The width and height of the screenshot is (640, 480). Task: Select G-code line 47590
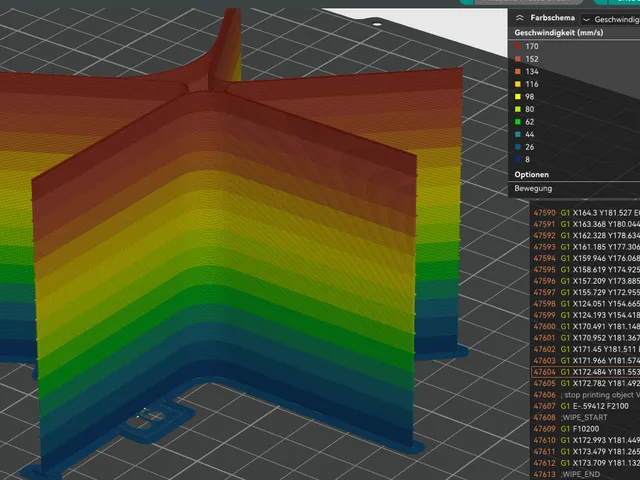coord(586,213)
